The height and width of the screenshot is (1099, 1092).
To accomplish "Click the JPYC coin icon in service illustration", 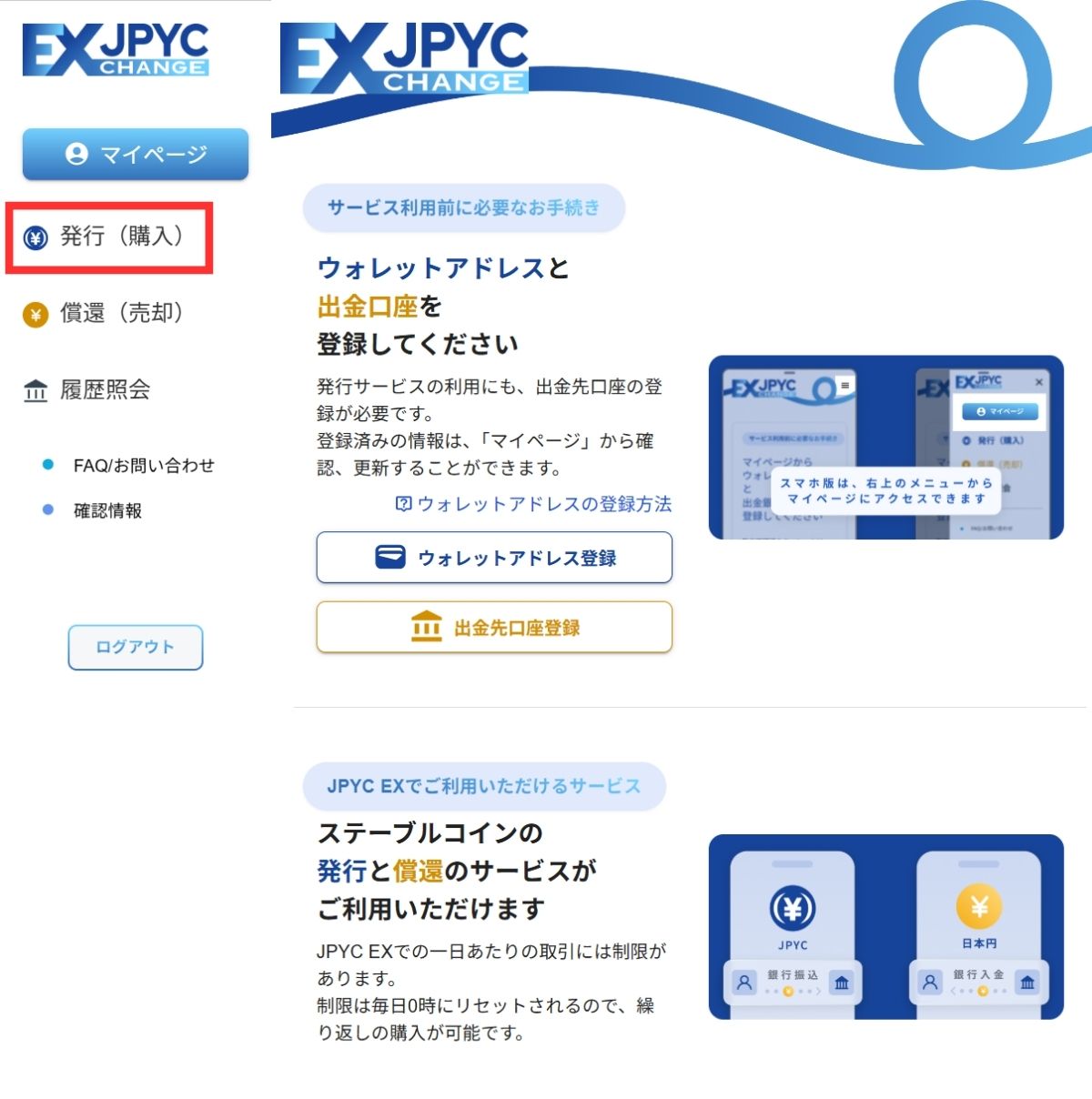I will [x=793, y=906].
